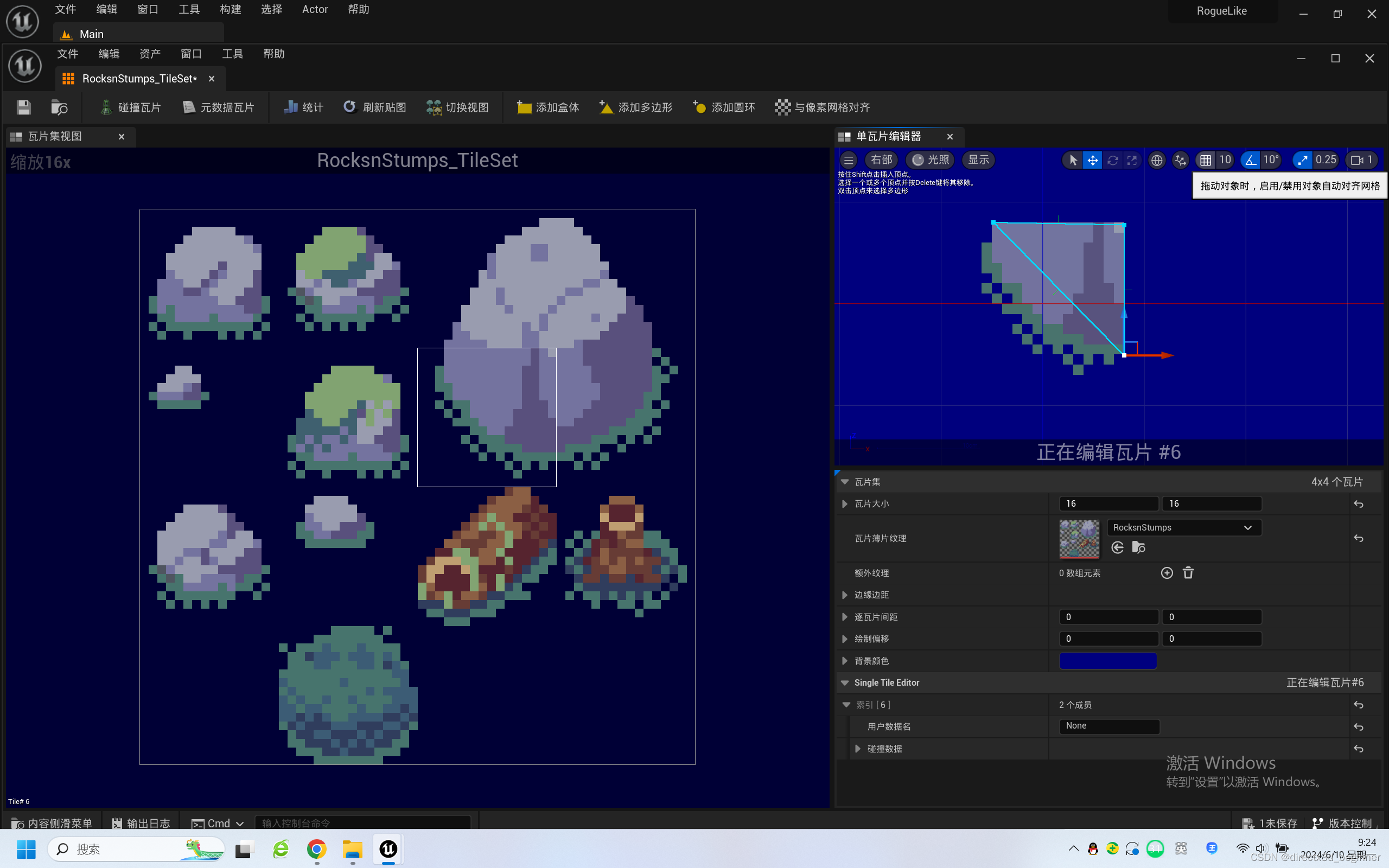This screenshot has width=1389, height=868.
Task: Open Chrome from the Windows taskbar
Action: (316, 849)
